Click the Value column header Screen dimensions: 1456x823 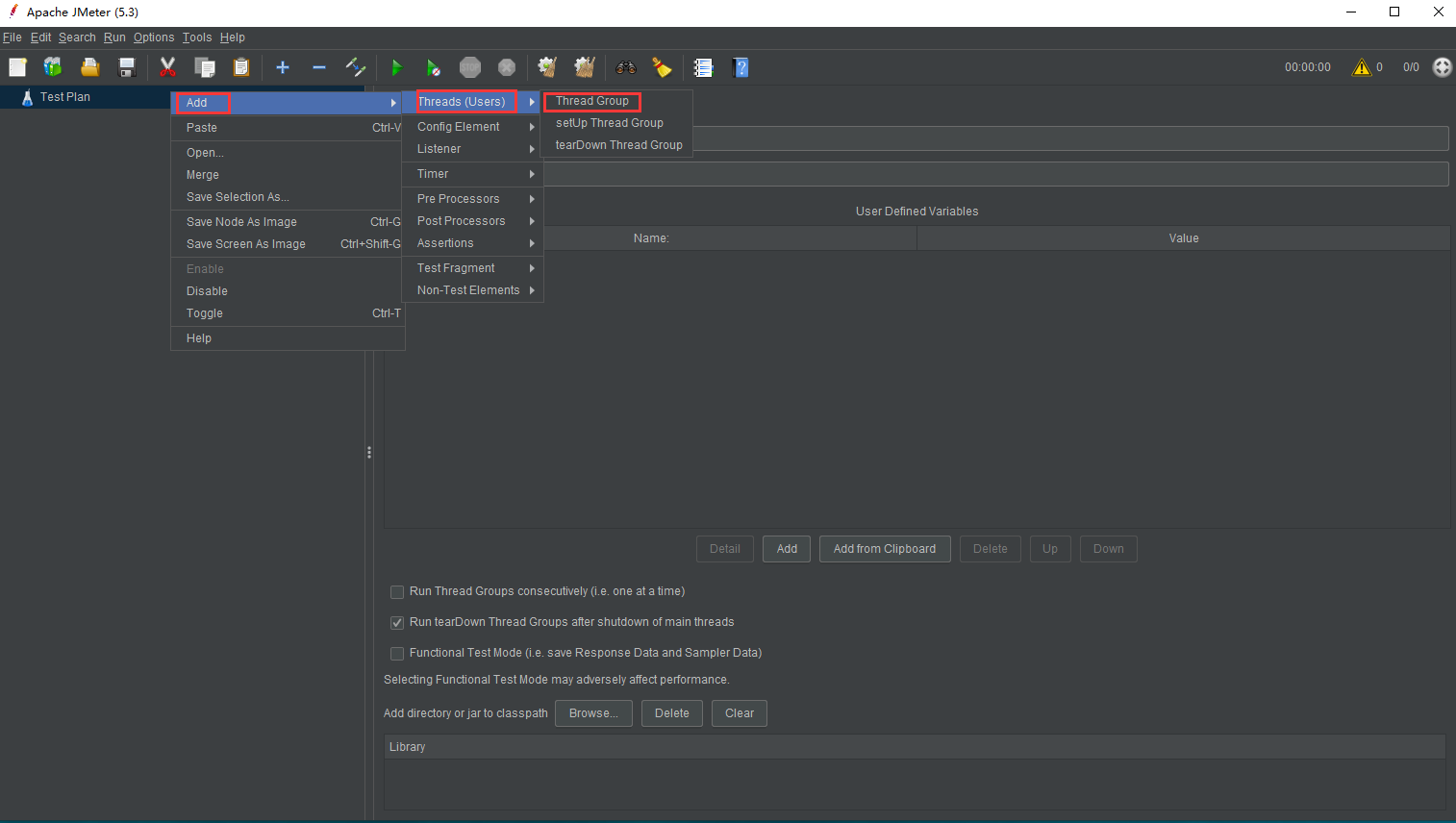(x=1184, y=238)
